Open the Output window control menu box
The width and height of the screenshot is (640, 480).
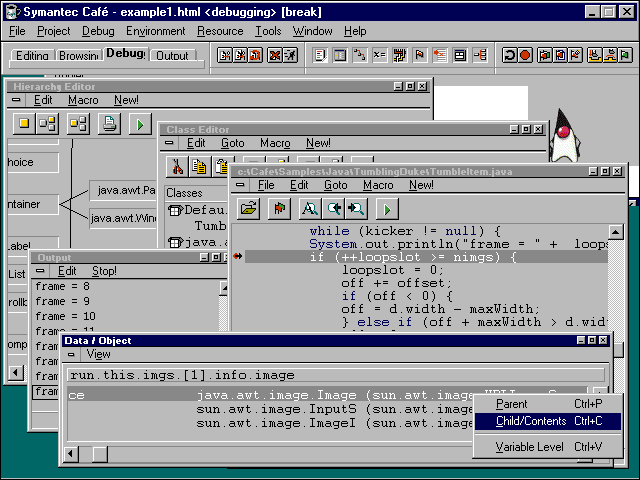point(40,271)
